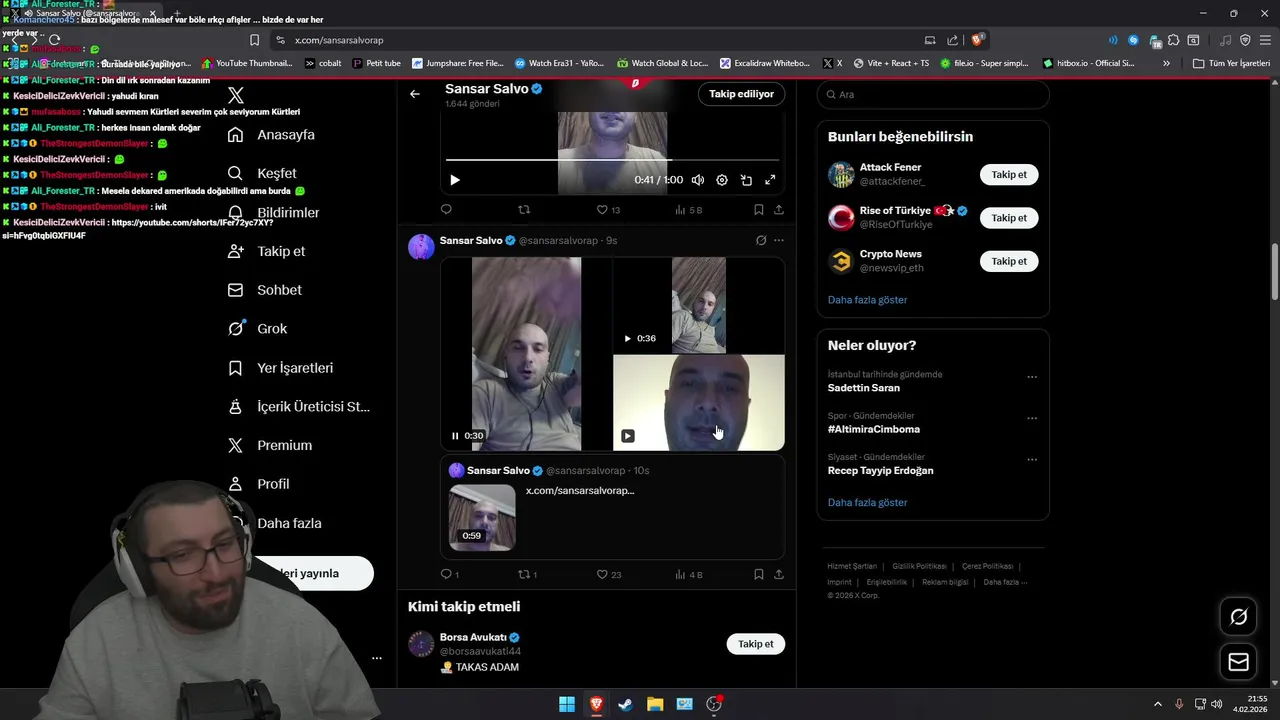Mute the top video volume

(x=698, y=180)
